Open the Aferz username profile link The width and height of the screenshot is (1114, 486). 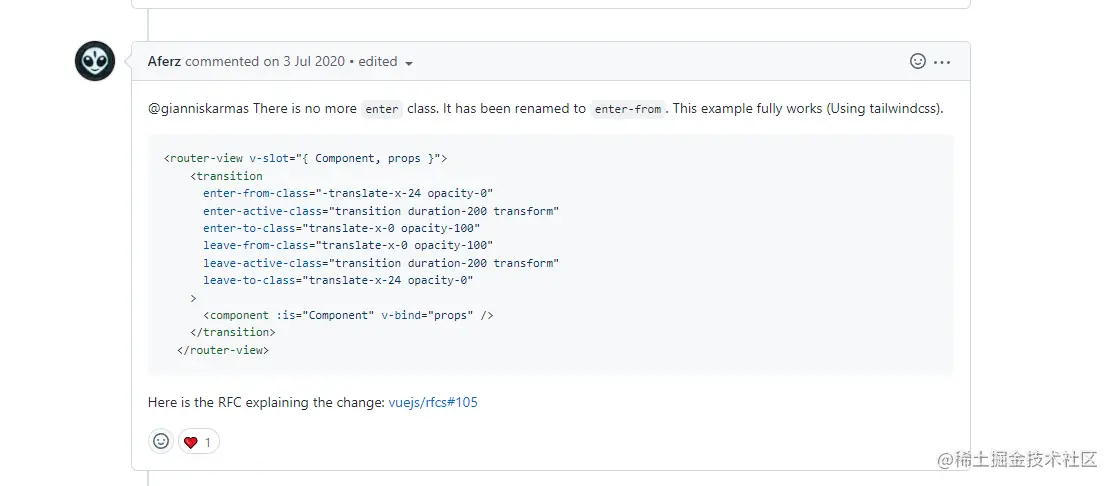164,62
